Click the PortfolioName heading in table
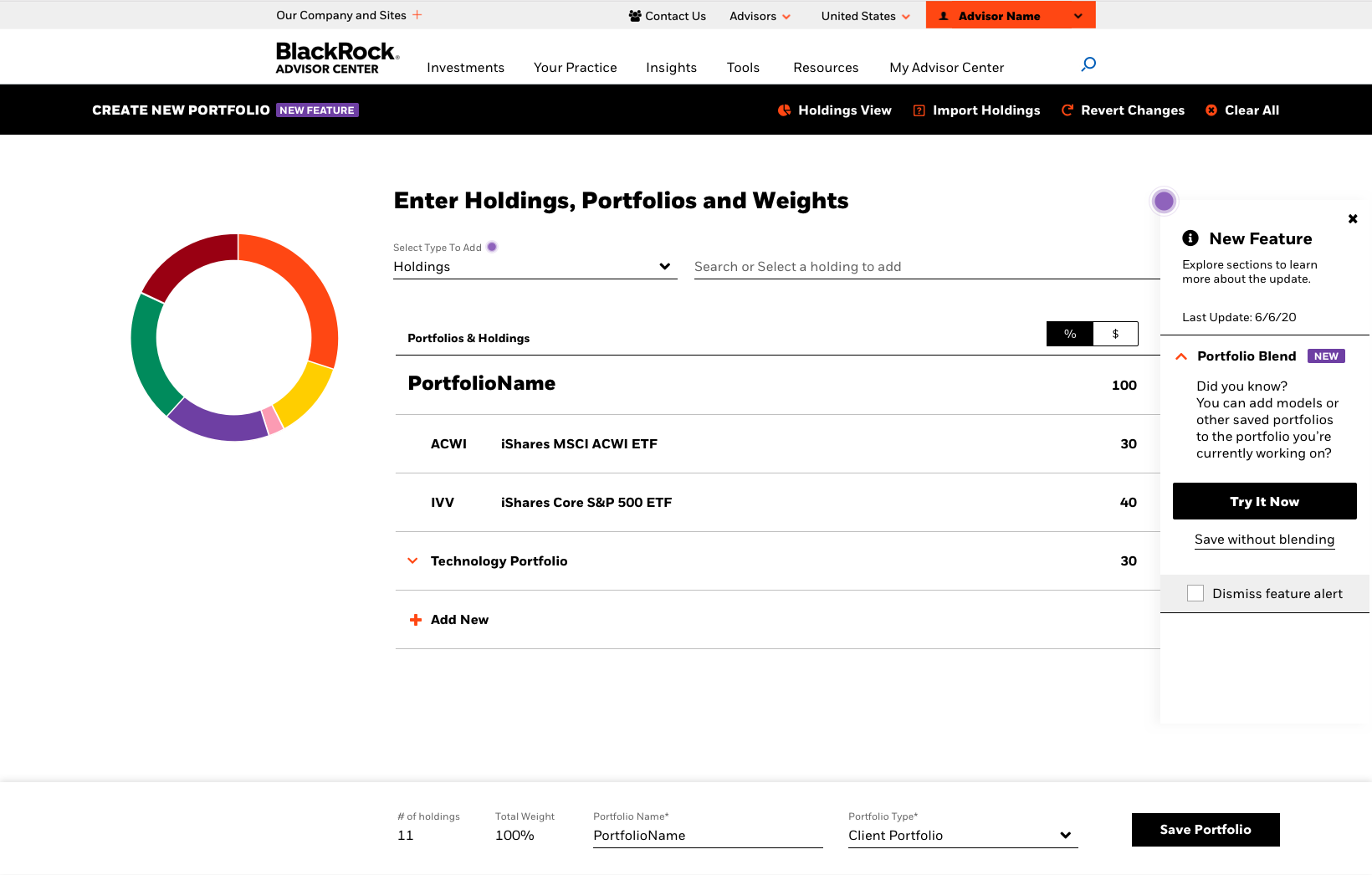This screenshot has height=875, width=1372. click(x=482, y=383)
